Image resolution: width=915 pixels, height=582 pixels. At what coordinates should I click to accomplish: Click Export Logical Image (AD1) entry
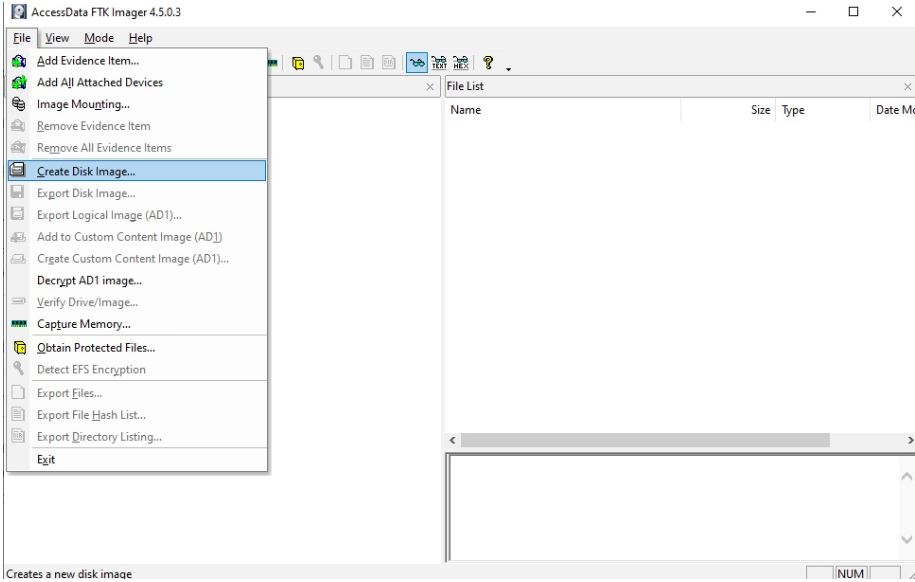(x=137, y=215)
